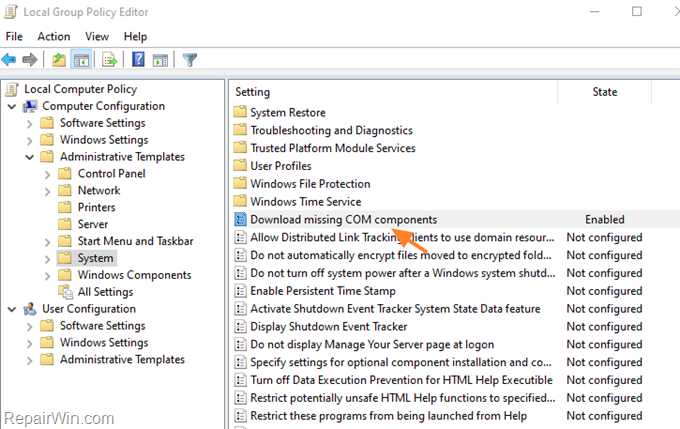Select Do not automatically encrypt files setting
Screen dimensions: 680x429
pyautogui.click(x=401, y=255)
